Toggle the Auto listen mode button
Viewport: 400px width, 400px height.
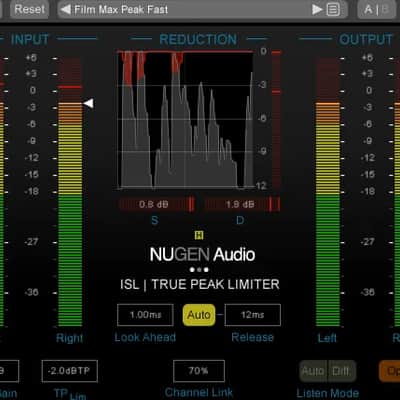tap(313, 371)
